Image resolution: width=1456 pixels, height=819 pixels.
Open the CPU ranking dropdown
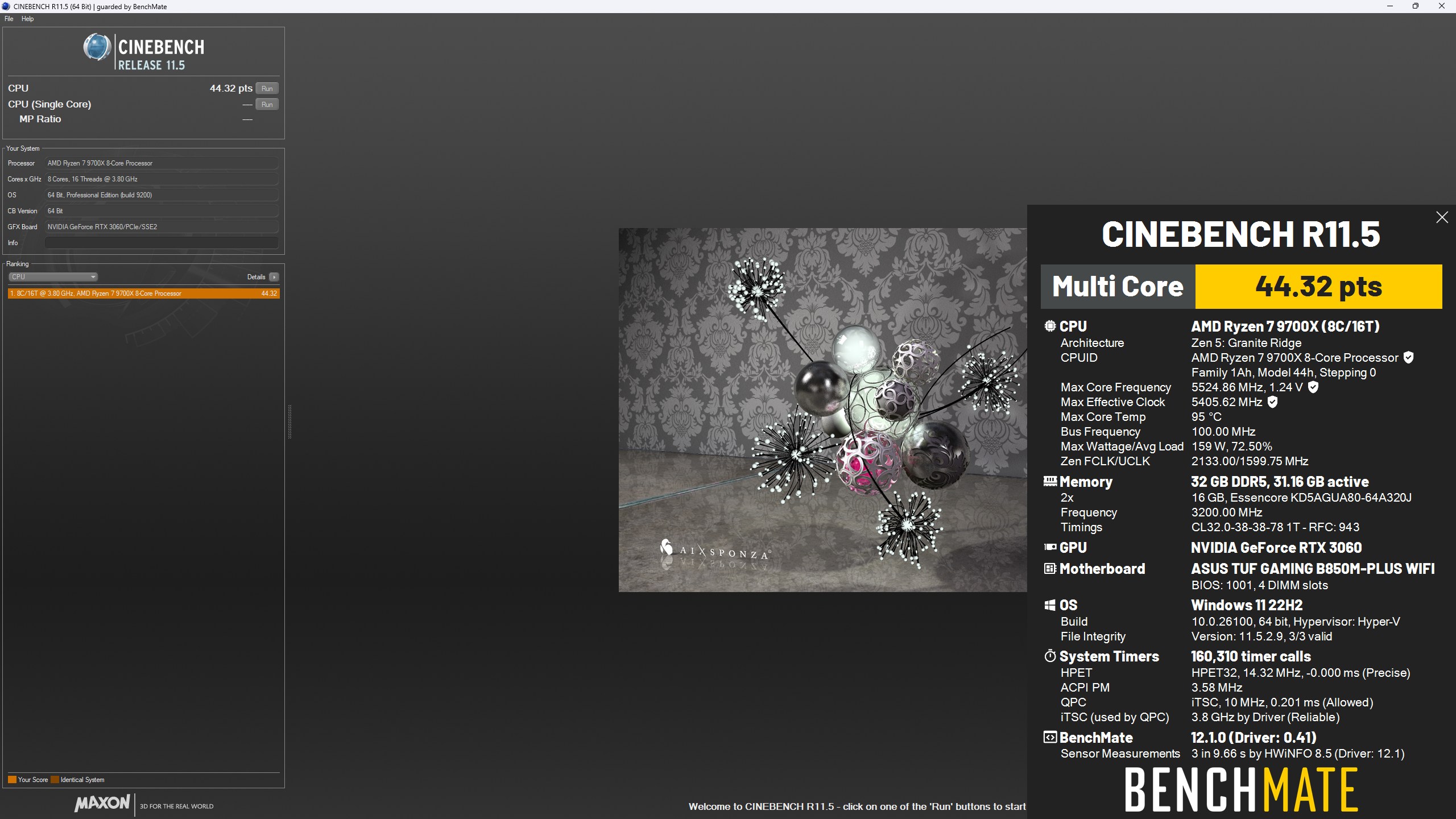(x=53, y=277)
